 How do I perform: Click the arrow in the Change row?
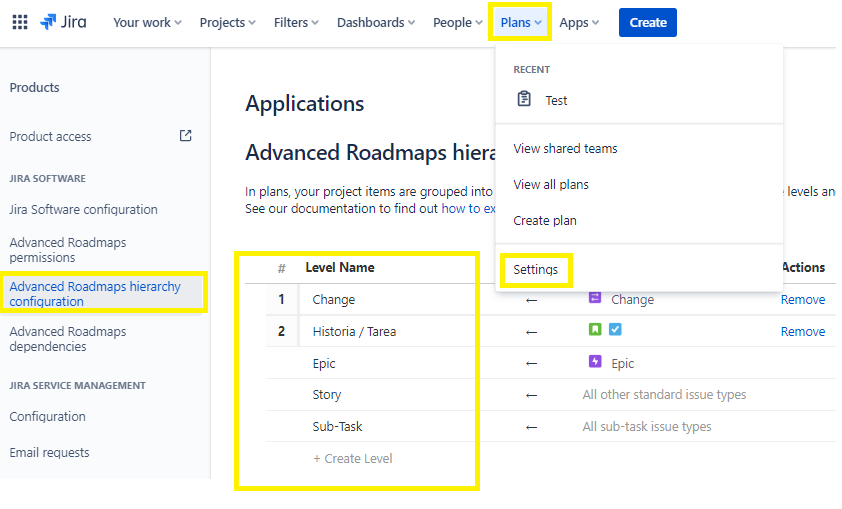[x=532, y=300]
